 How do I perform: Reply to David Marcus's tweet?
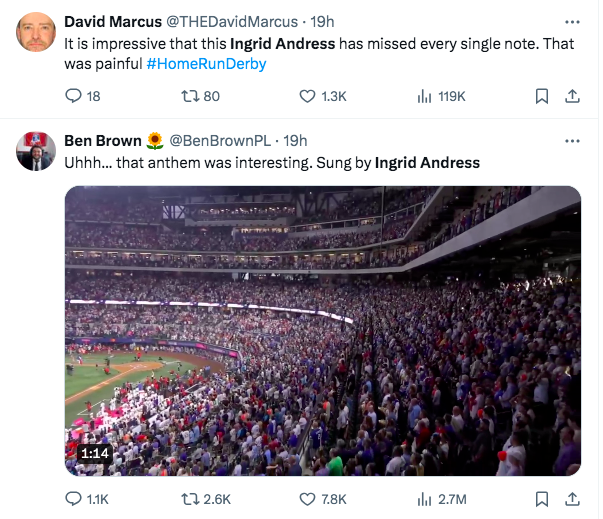click(x=72, y=96)
